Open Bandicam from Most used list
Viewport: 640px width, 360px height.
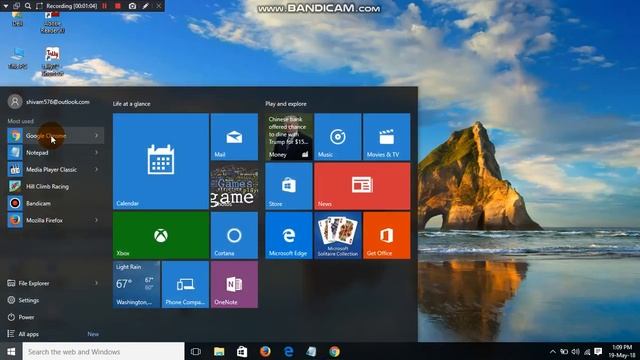tap(55, 203)
